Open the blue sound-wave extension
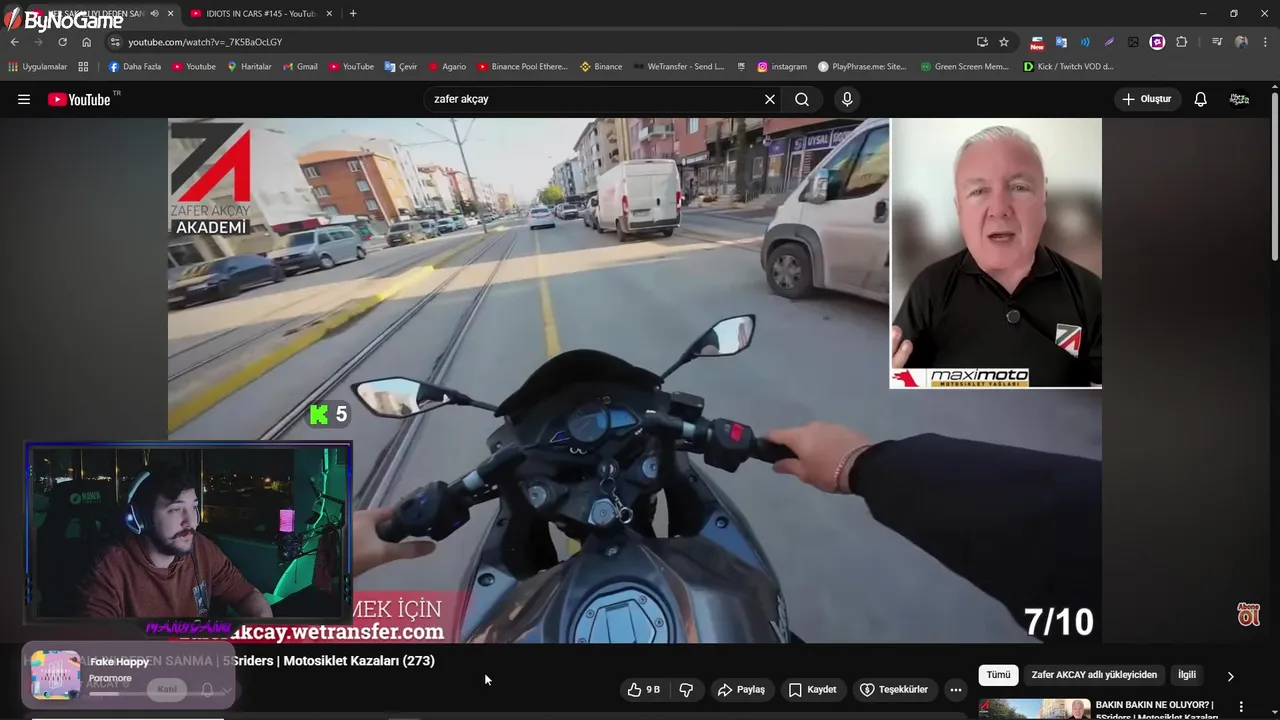This screenshot has height=720, width=1280. click(x=1085, y=42)
